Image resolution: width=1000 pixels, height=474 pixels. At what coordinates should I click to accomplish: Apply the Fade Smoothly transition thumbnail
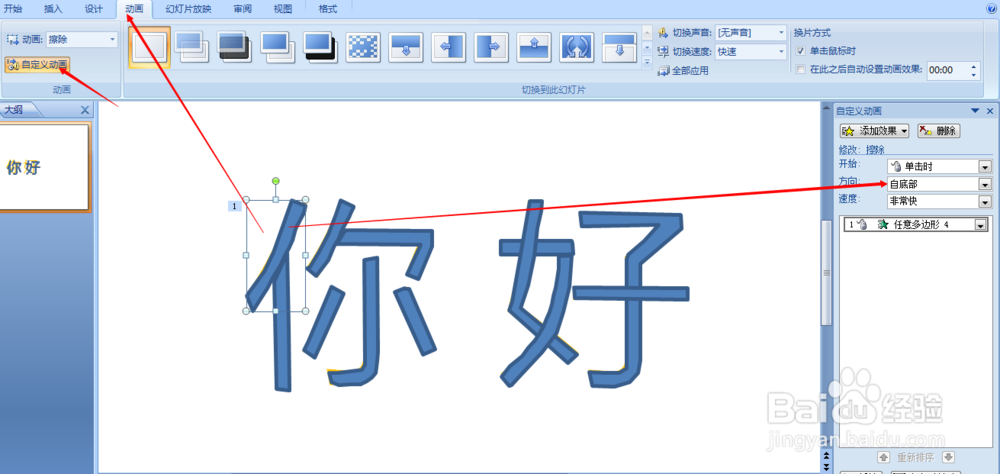click(193, 48)
